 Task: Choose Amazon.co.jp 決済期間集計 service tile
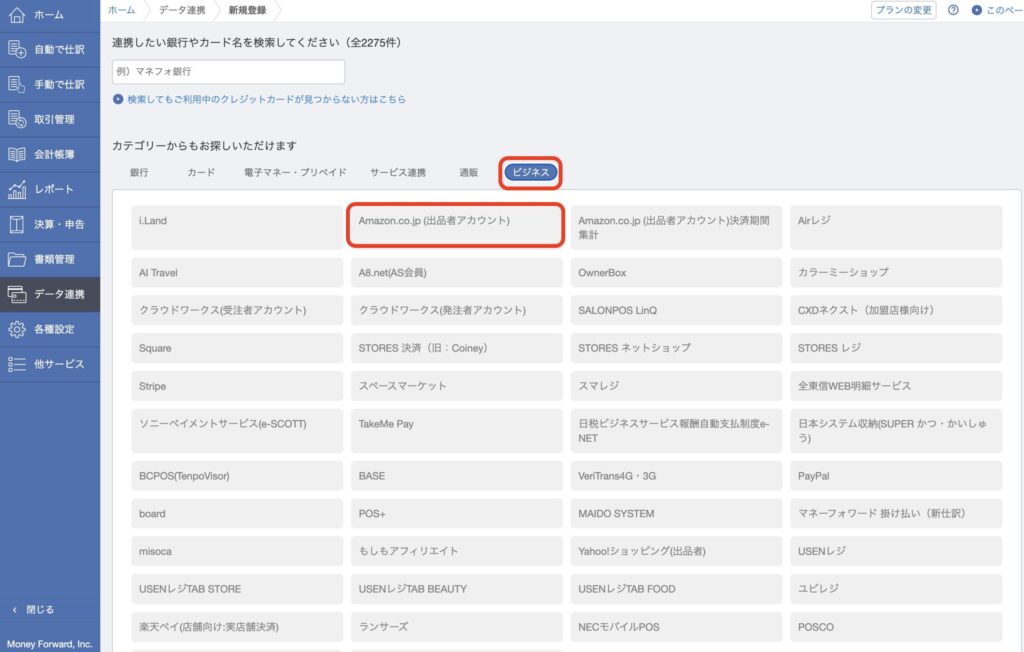tap(676, 227)
